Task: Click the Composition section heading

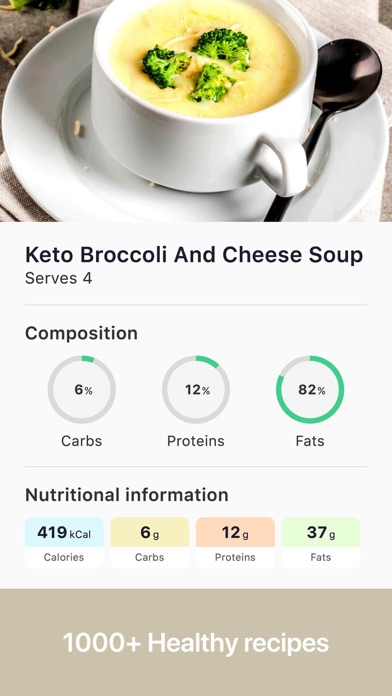Action: point(81,333)
